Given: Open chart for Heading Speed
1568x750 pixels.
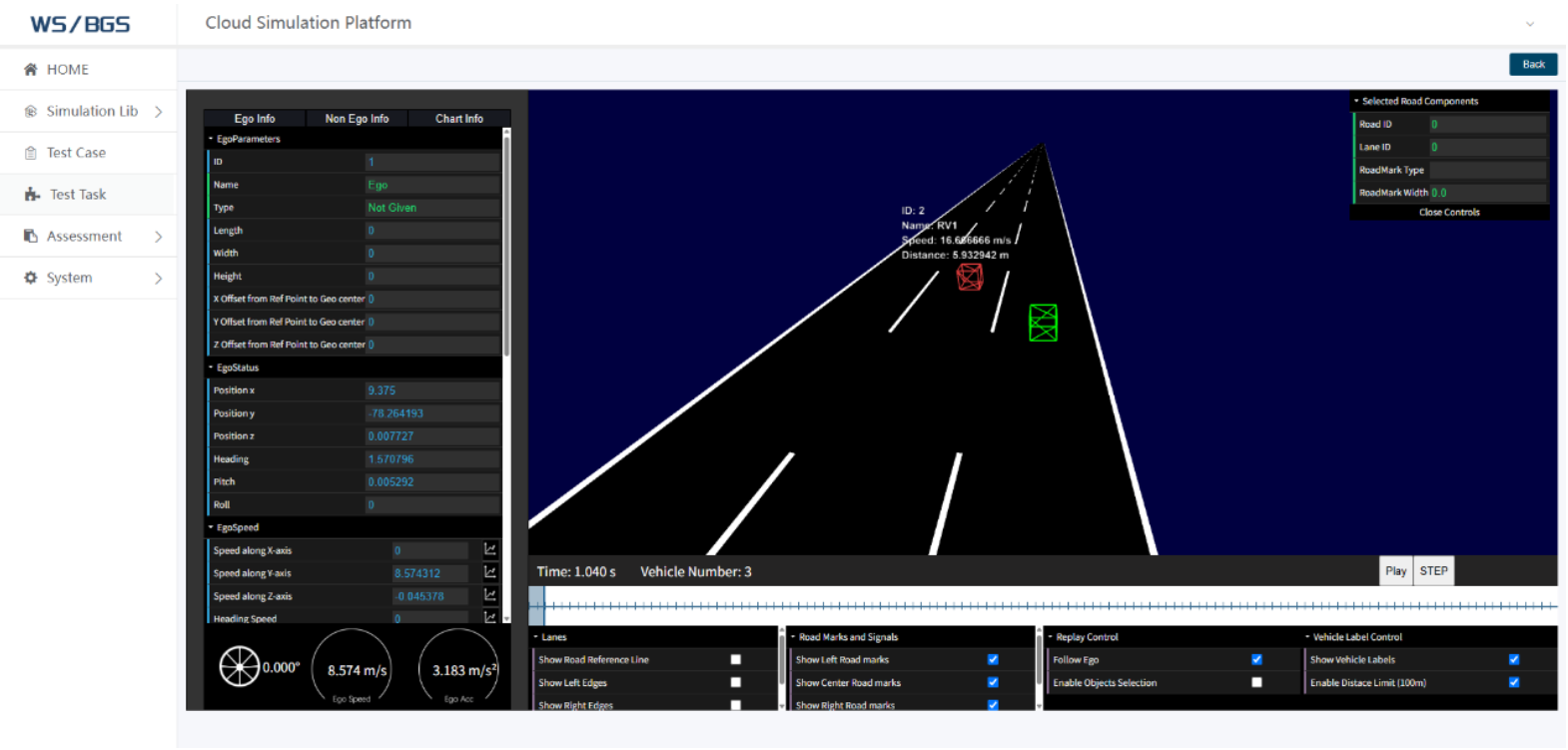Looking at the screenshot, I should 490,617.
